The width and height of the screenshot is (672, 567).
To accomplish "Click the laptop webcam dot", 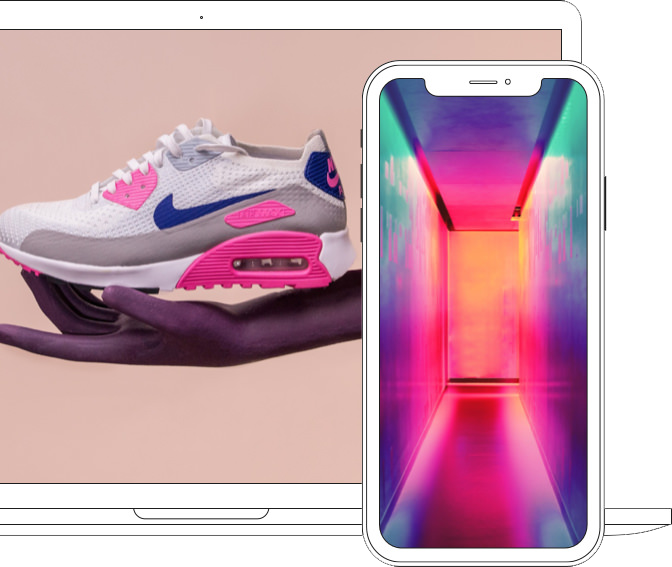I will point(201,17).
